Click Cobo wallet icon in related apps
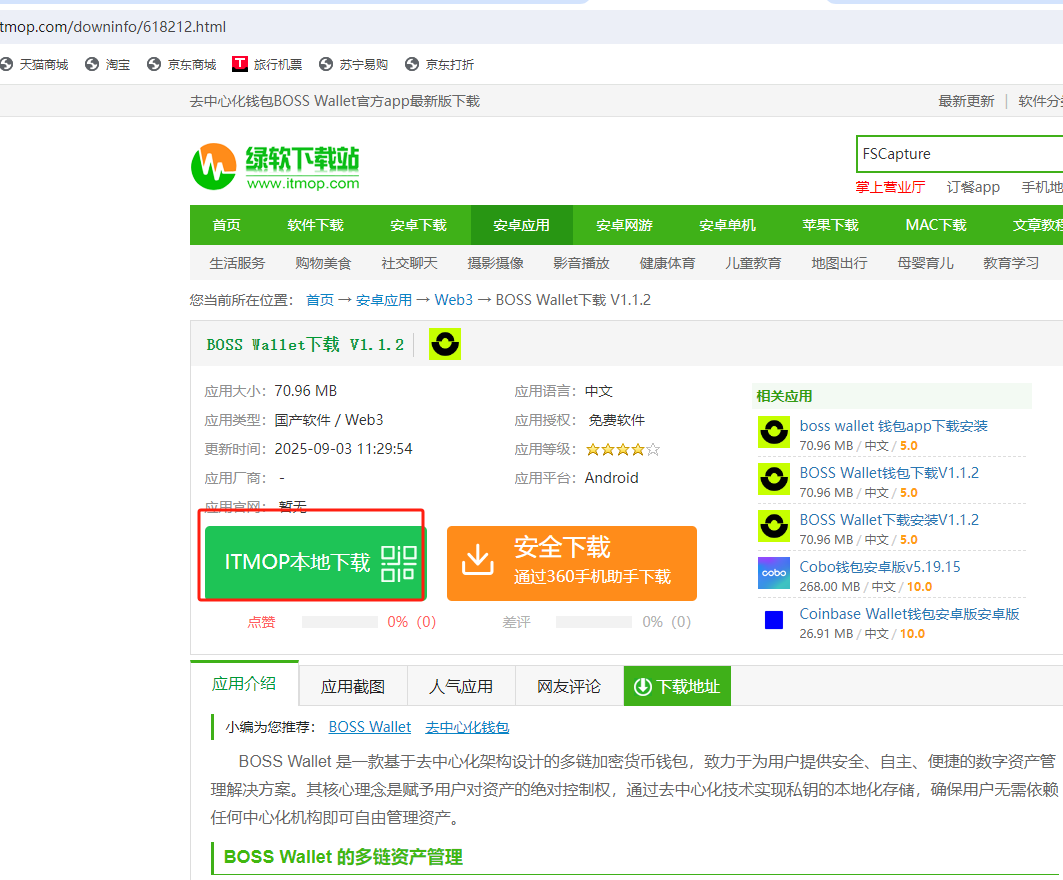This screenshot has height=880, width=1063. pos(774,573)
